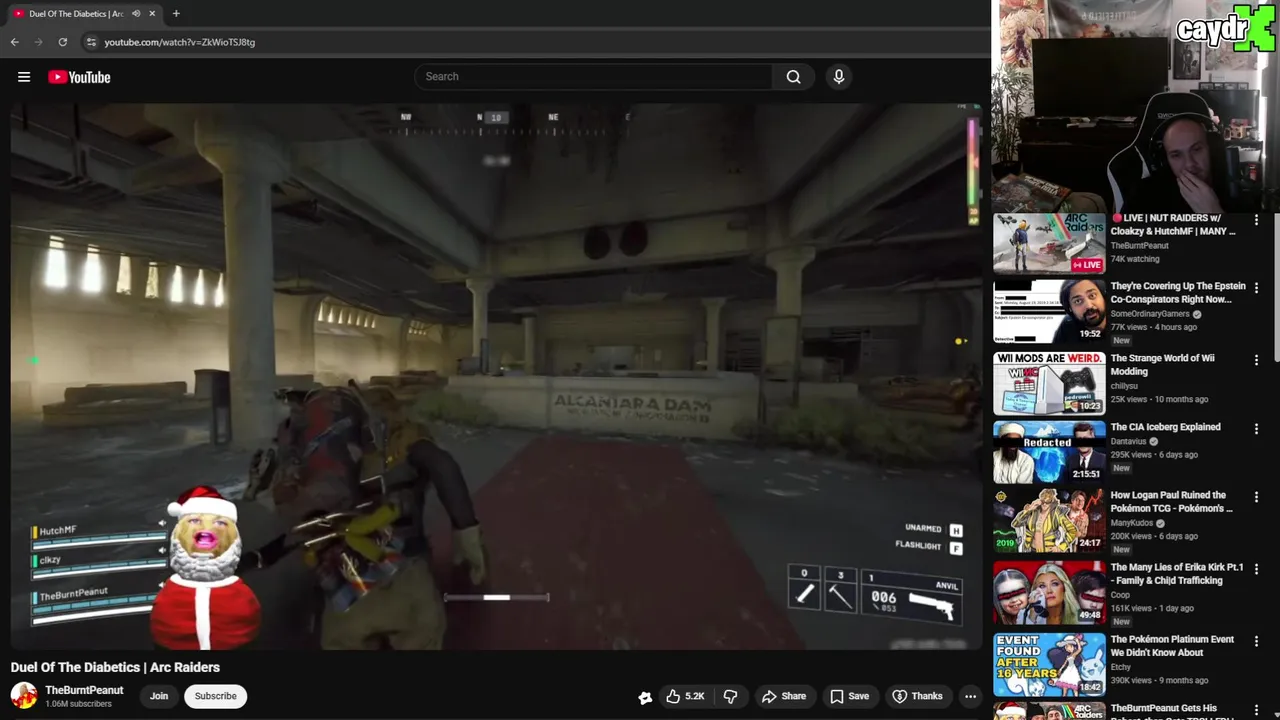Image resolution: width=1280 pixels, height=720 pixels.
Task: Click the icon left of the like button
Action: click(x=645, y=697)
